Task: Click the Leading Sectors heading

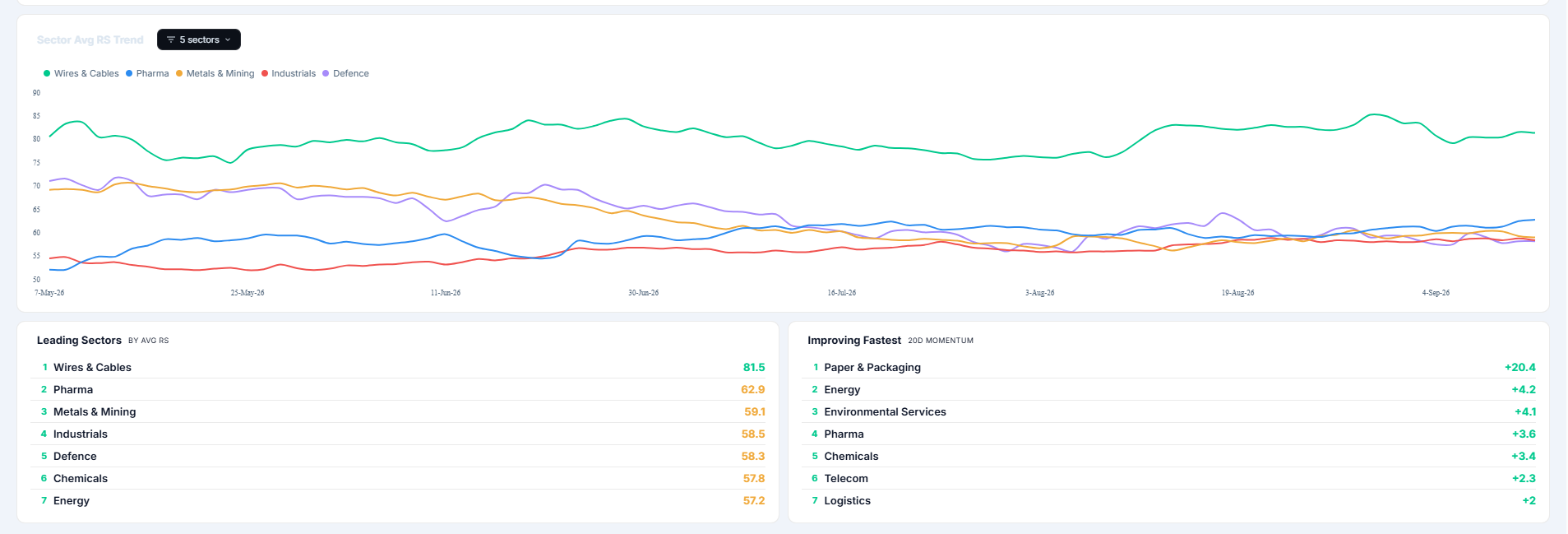Action: pos(79,340)
